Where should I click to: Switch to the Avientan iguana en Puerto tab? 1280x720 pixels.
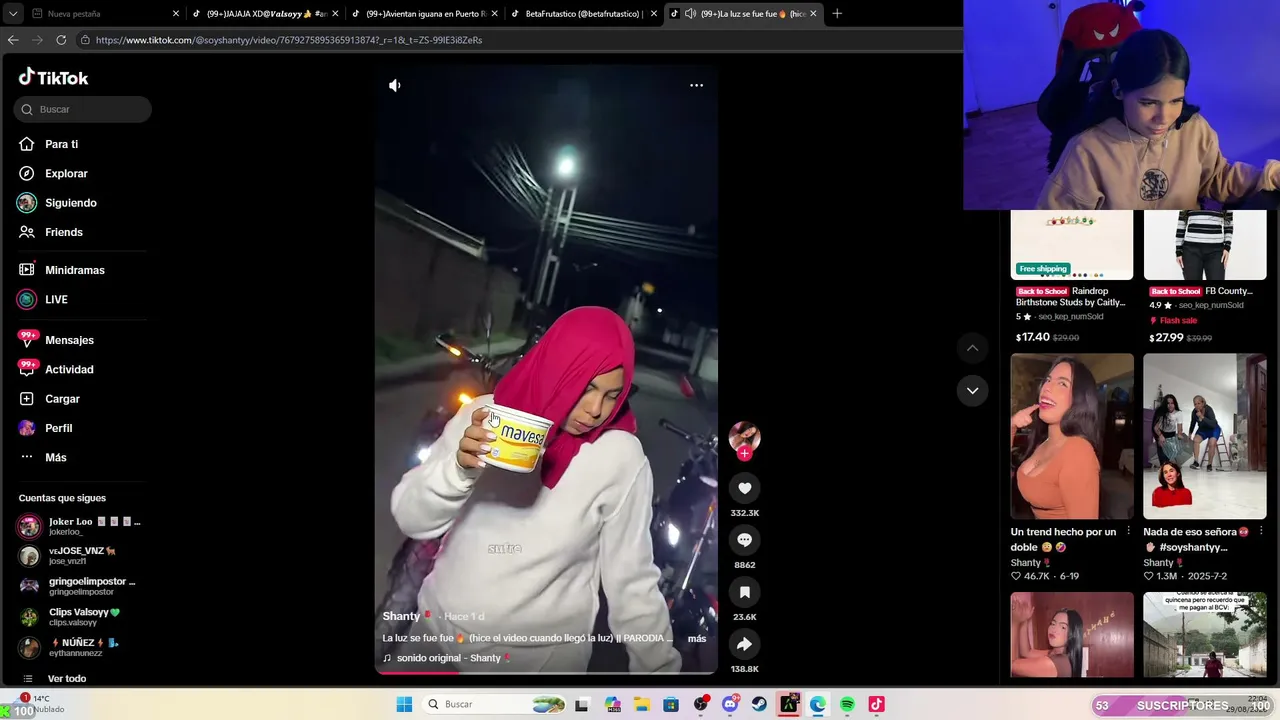pyautogui.click(x=425, y=14)
